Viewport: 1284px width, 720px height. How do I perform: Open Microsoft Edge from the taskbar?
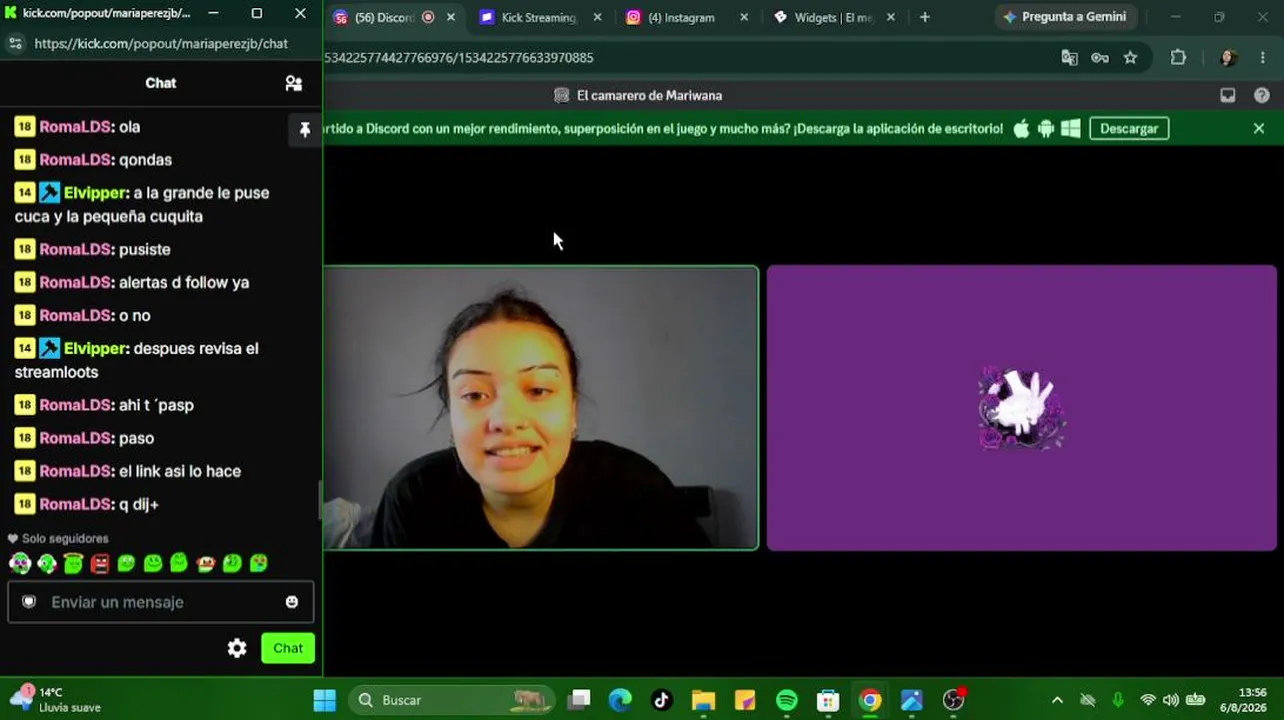pos(620,700)
